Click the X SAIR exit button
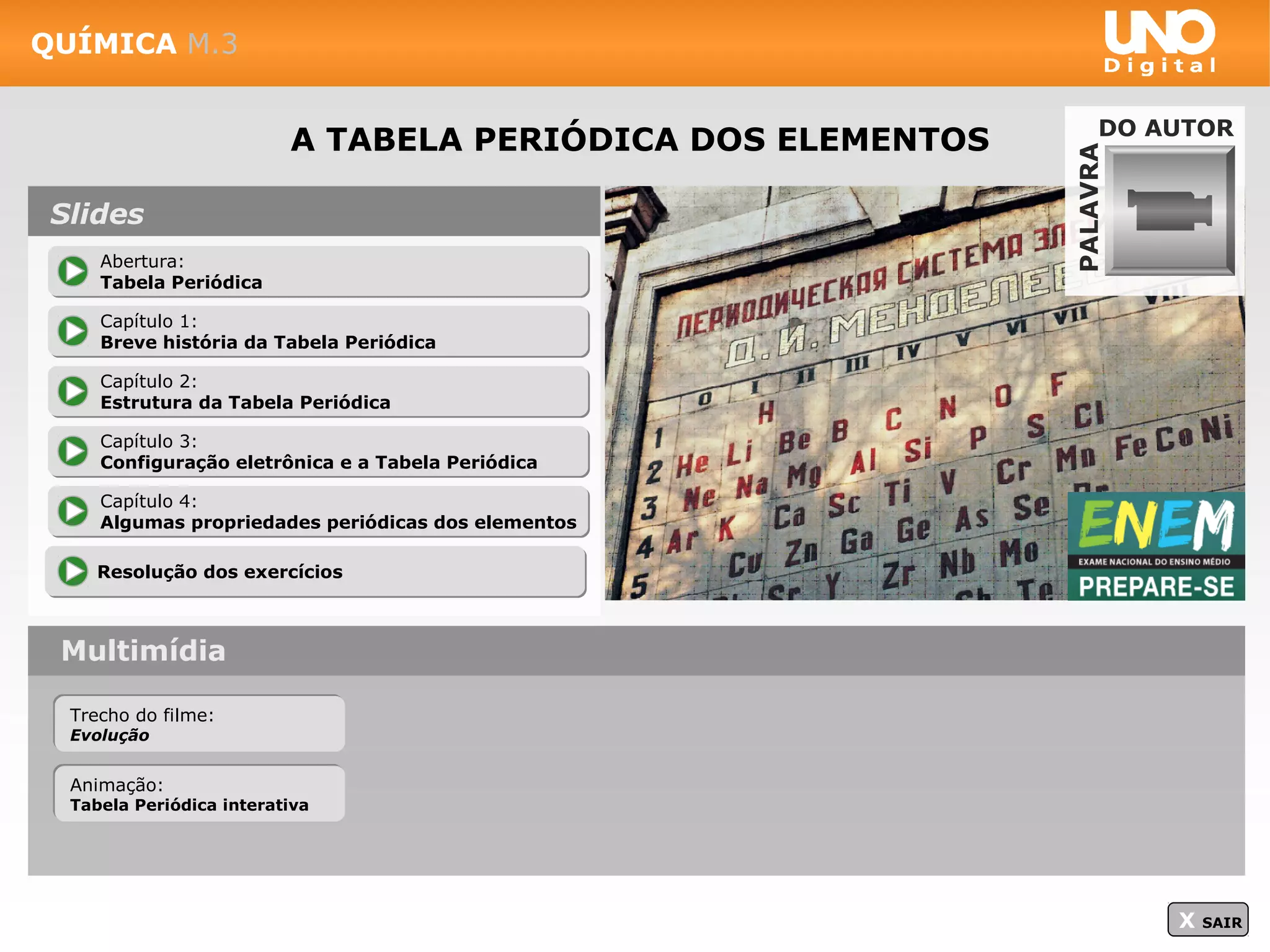This screenshot has height=952, width=1270. point(1207,920)
